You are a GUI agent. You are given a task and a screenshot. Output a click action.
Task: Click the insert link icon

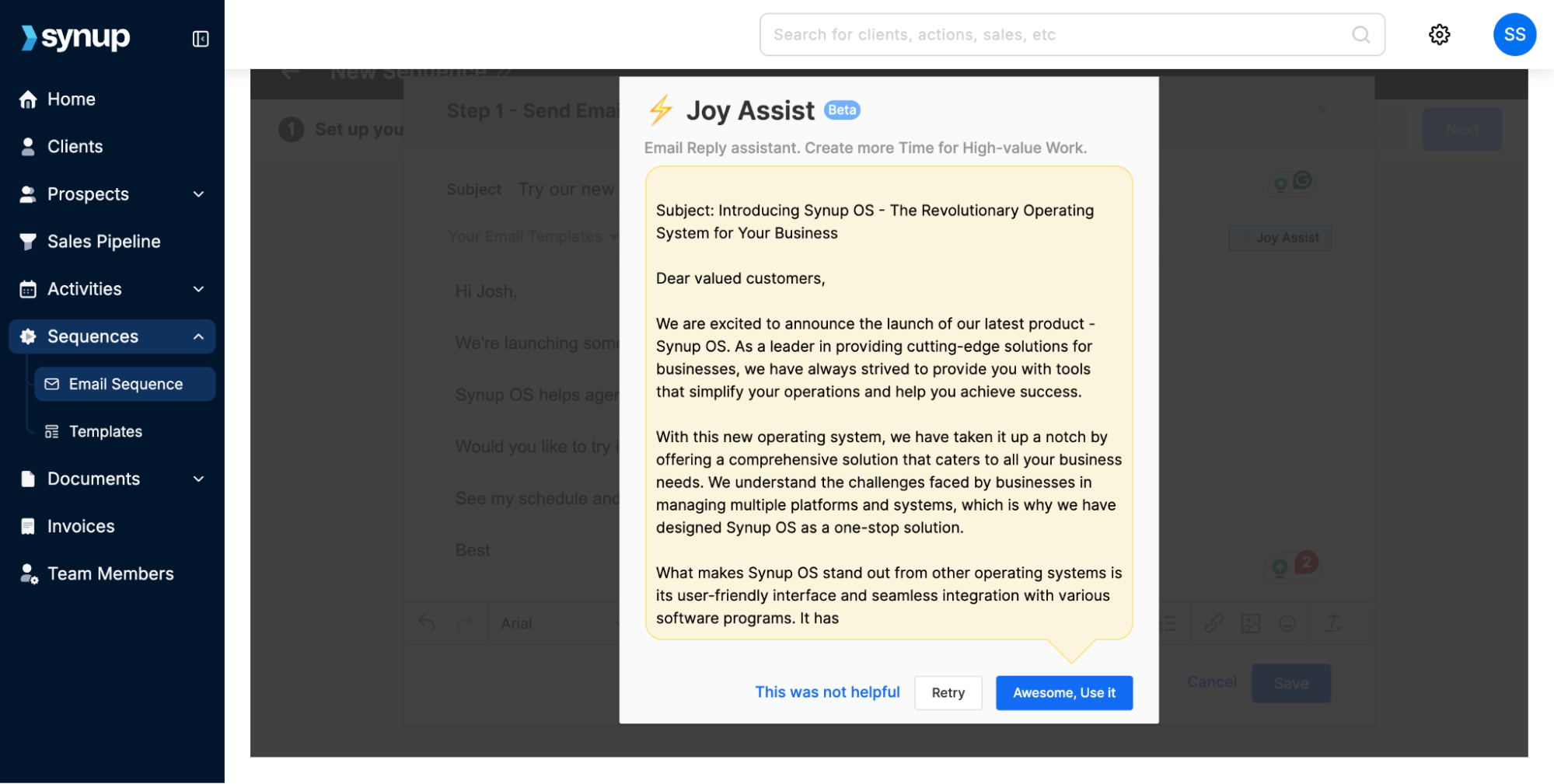[1214, 623]
